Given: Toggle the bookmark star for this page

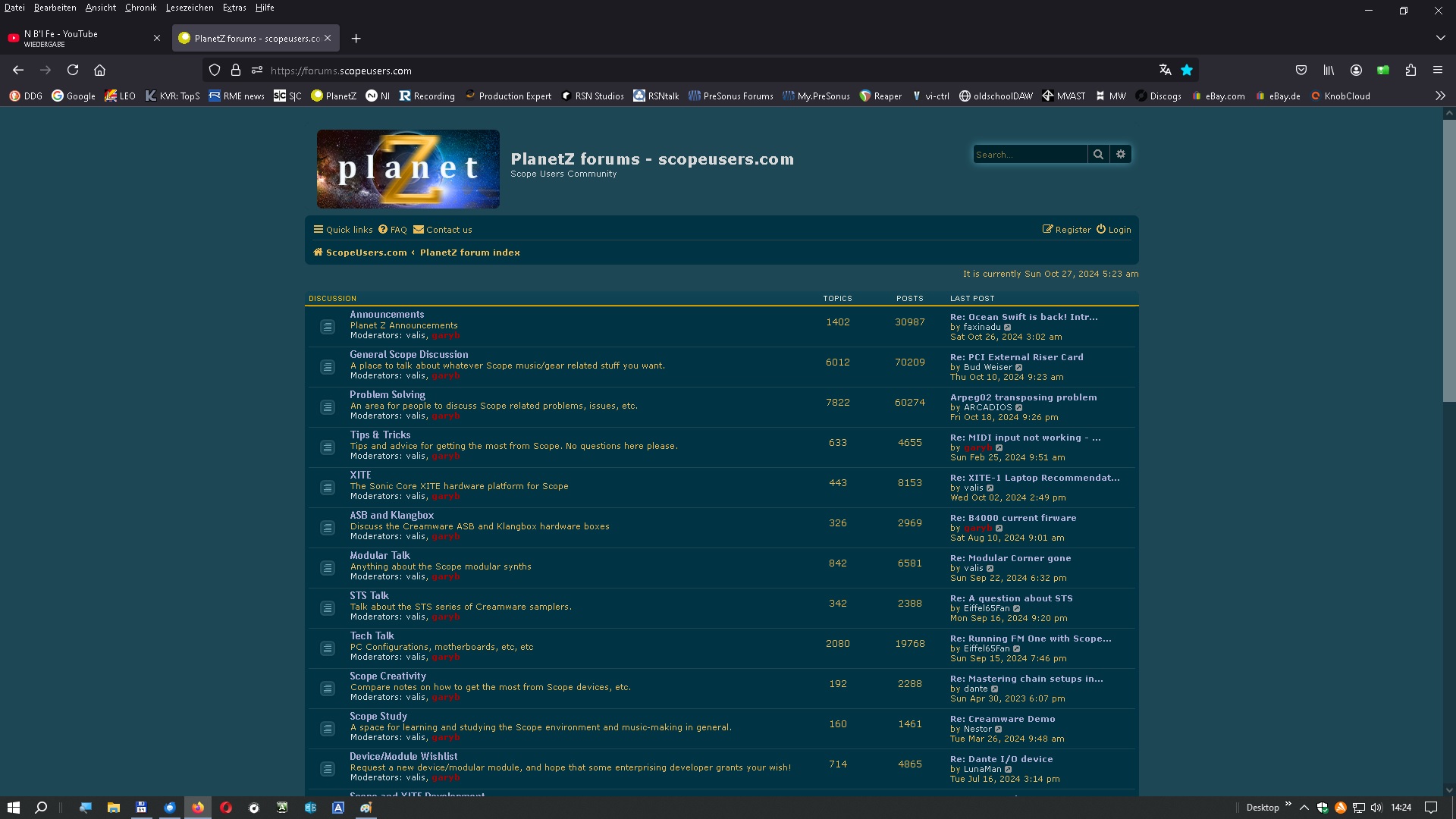Looking at the screenshot, I should click(x=1187, y=70).
